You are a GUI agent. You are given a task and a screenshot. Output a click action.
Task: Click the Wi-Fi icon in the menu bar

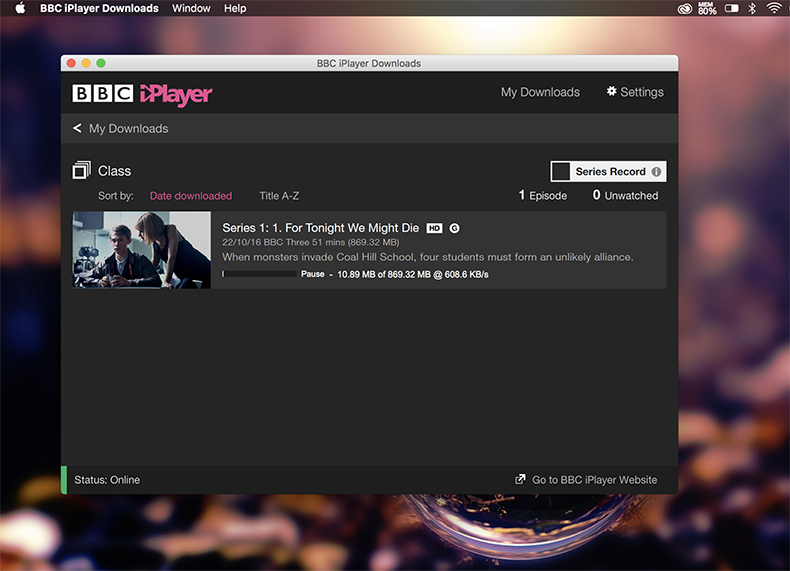pyautogui.click(x=774, y=8)
